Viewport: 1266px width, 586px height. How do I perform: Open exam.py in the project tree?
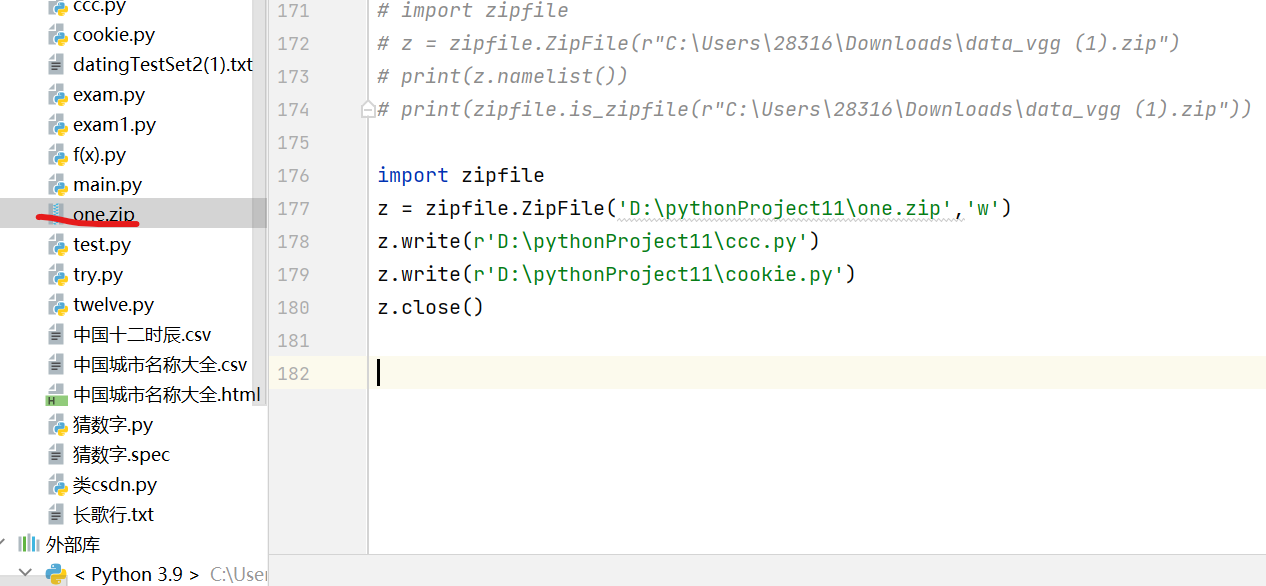[x=109, y=95]
